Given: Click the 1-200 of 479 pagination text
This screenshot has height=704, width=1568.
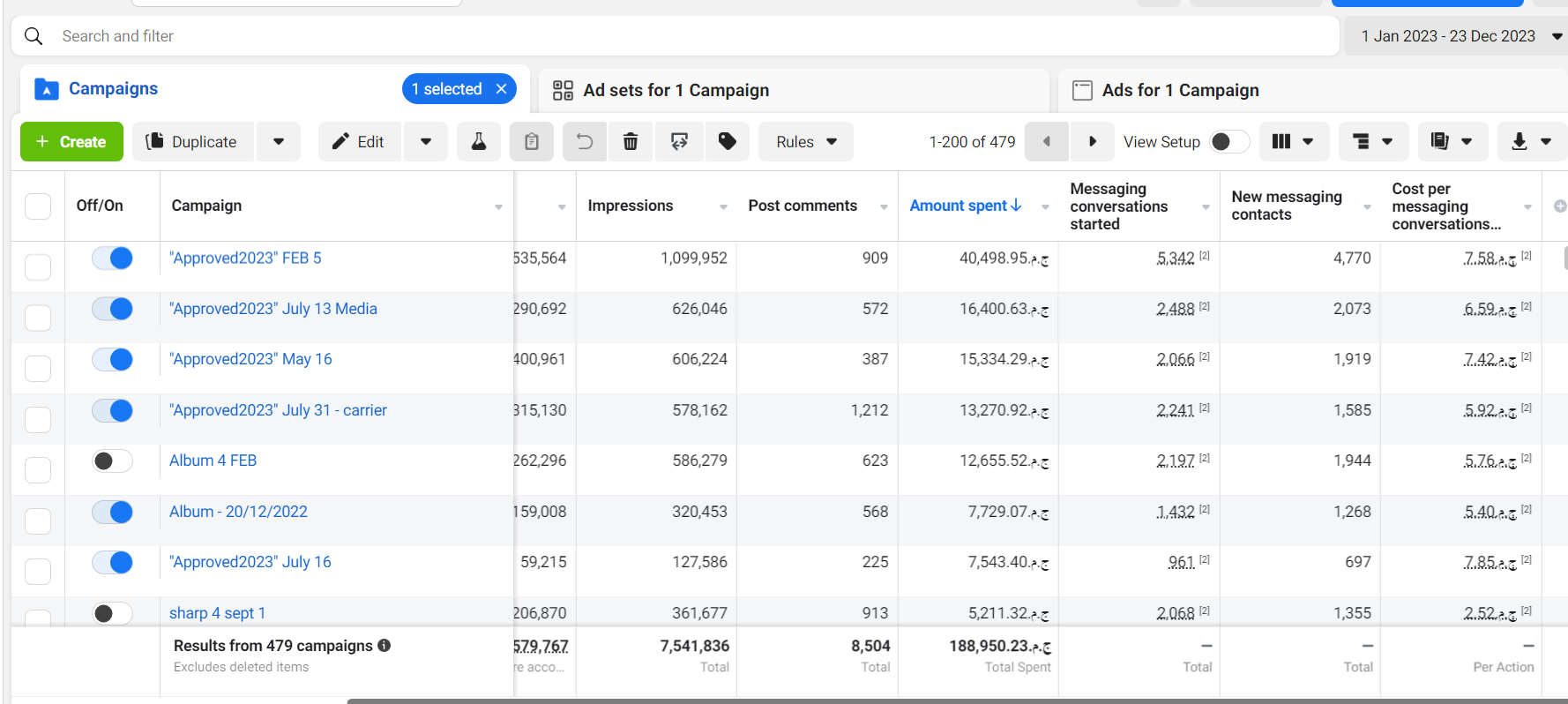Looking at the screenshot, I should click(x=972, y=142).
